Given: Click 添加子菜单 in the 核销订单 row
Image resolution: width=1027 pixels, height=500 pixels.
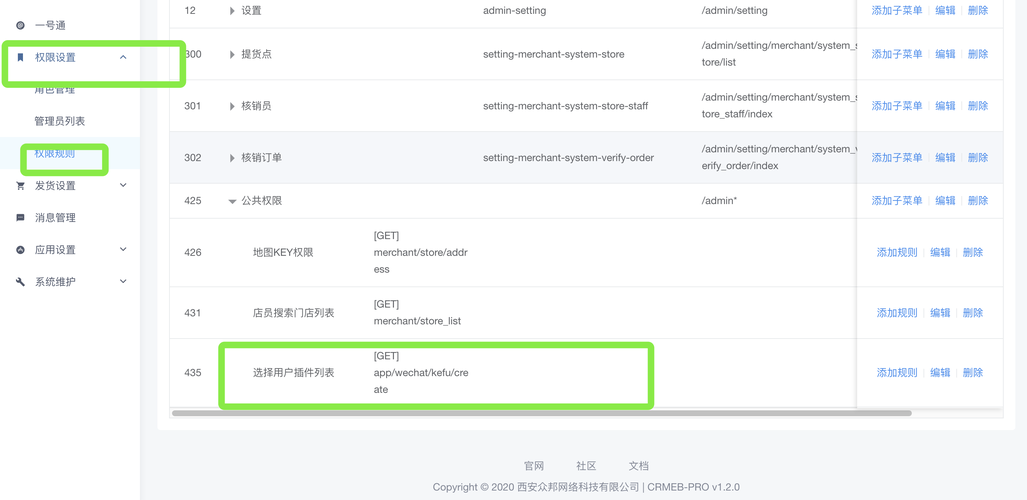Looking at the screenshot, I should click(x=897, y=157).
